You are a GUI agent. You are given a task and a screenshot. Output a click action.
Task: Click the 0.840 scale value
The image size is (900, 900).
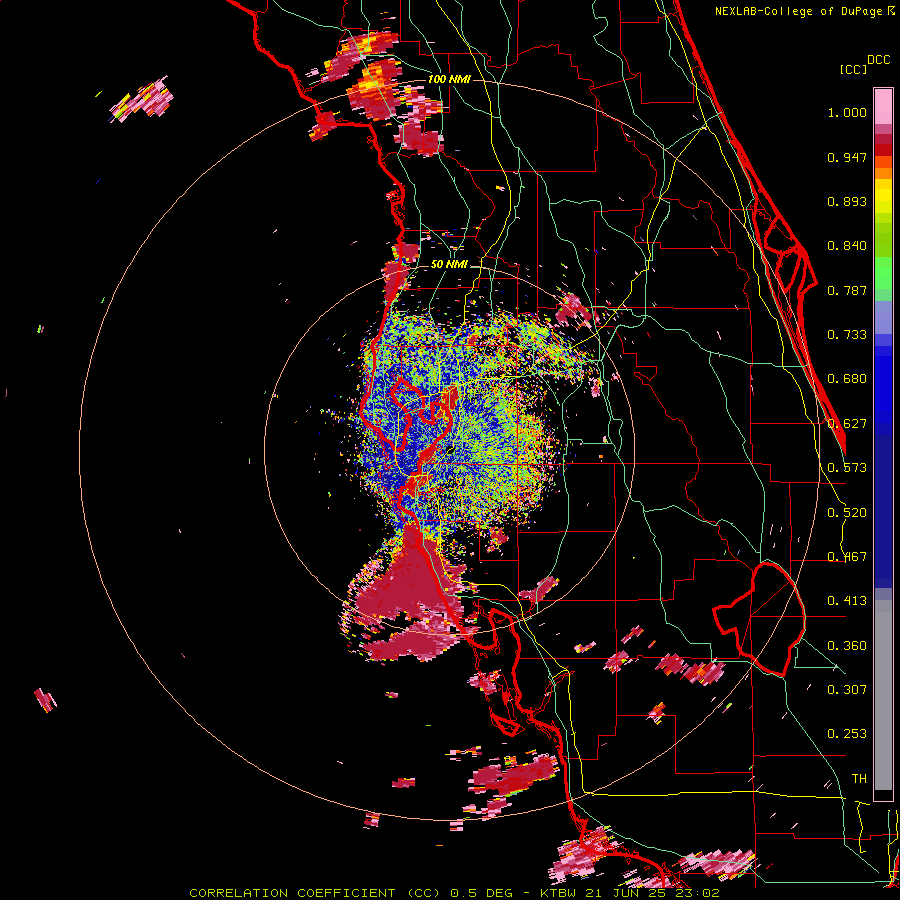click(x=847, y=246)
